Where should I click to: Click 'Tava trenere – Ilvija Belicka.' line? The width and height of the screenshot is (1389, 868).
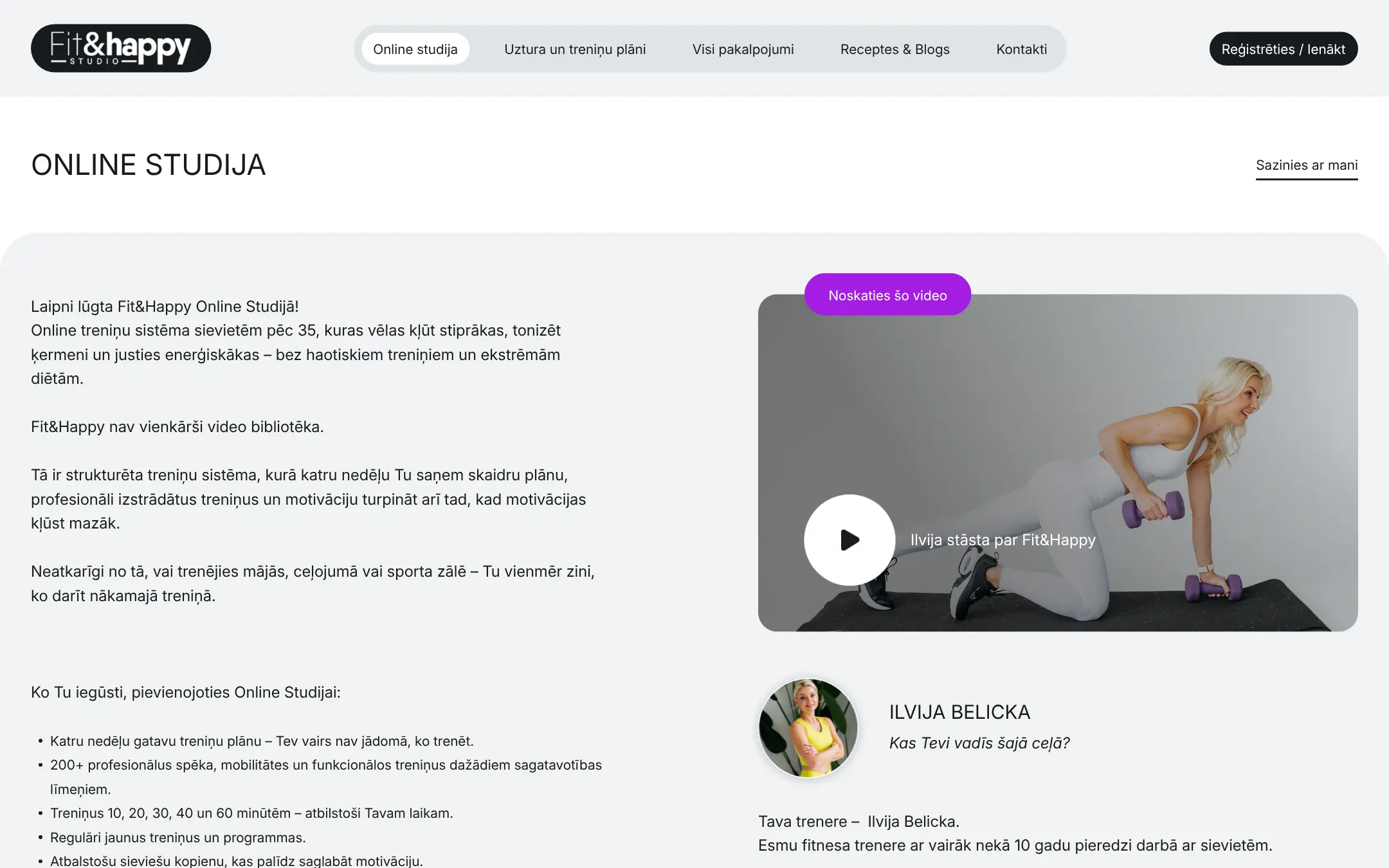click(x=858, y=822)
